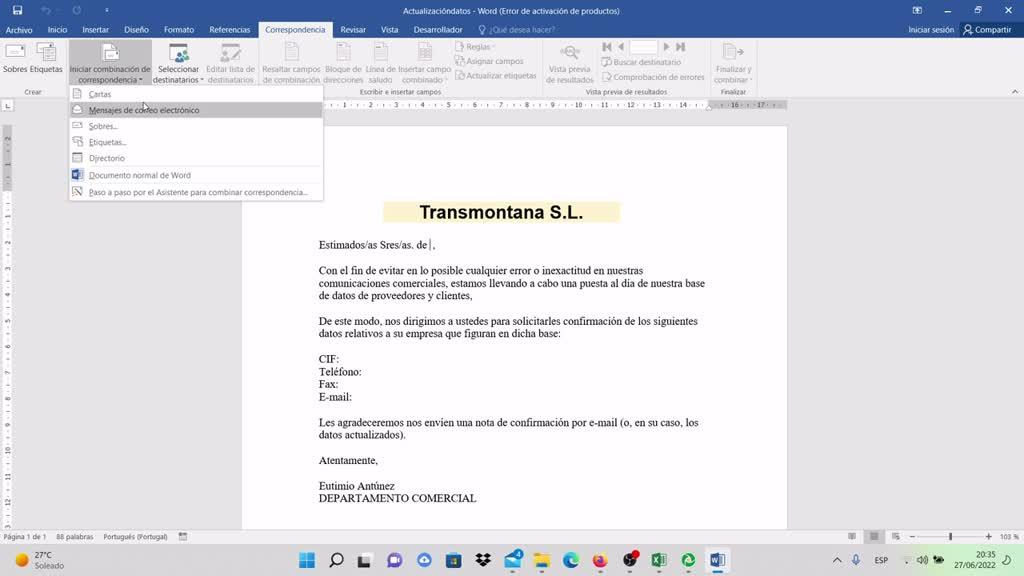Switch to the Referencias tab
The width and height of the screenshot is (1024, 576).
tap(230, 29)
